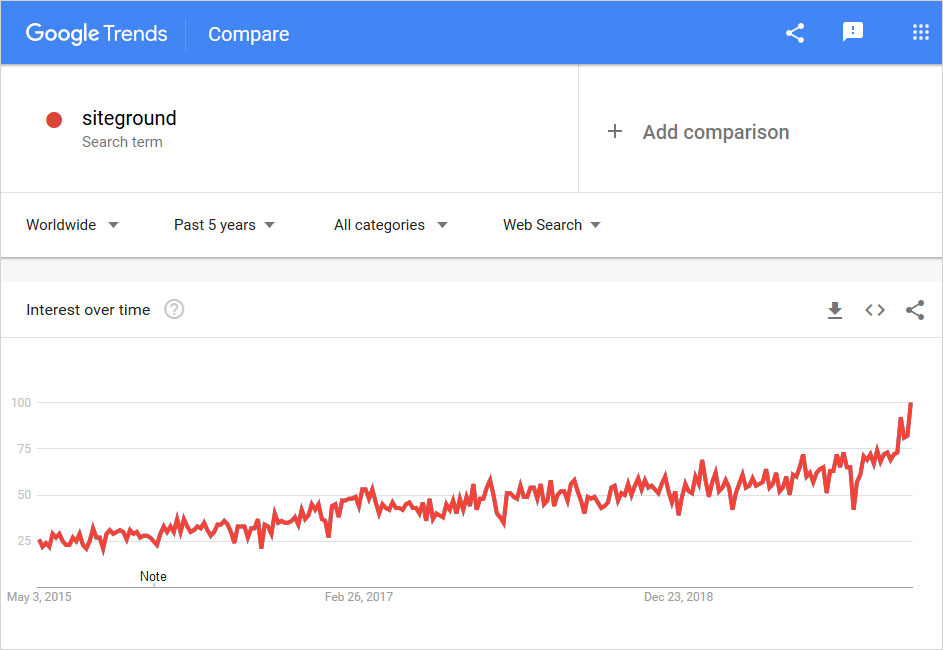Click the peak point of the trend line
Viewport: 943px width, 650px height.
(910, 404)
